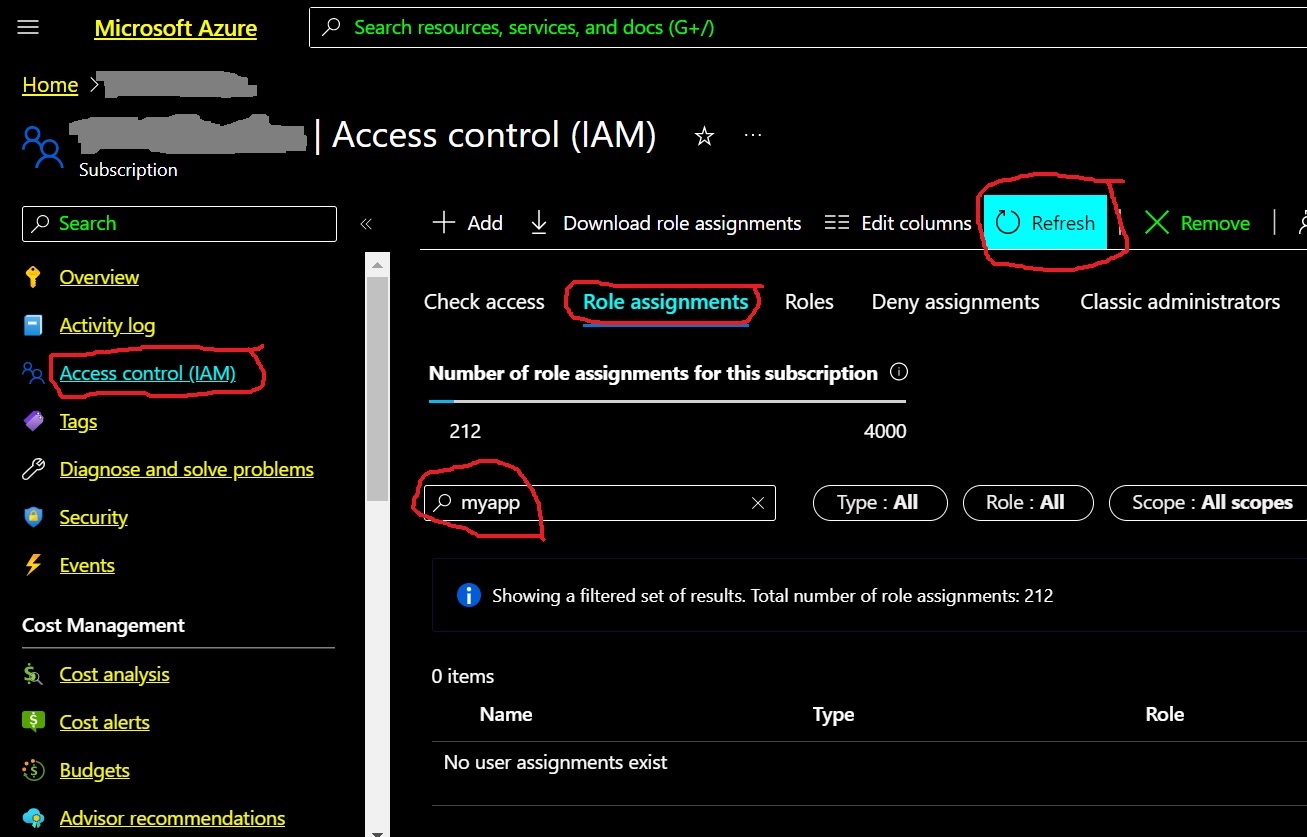This screenshot has height=837, width=1307.
Task: Open the more options ellipsis
Action: tap(753, 135)
